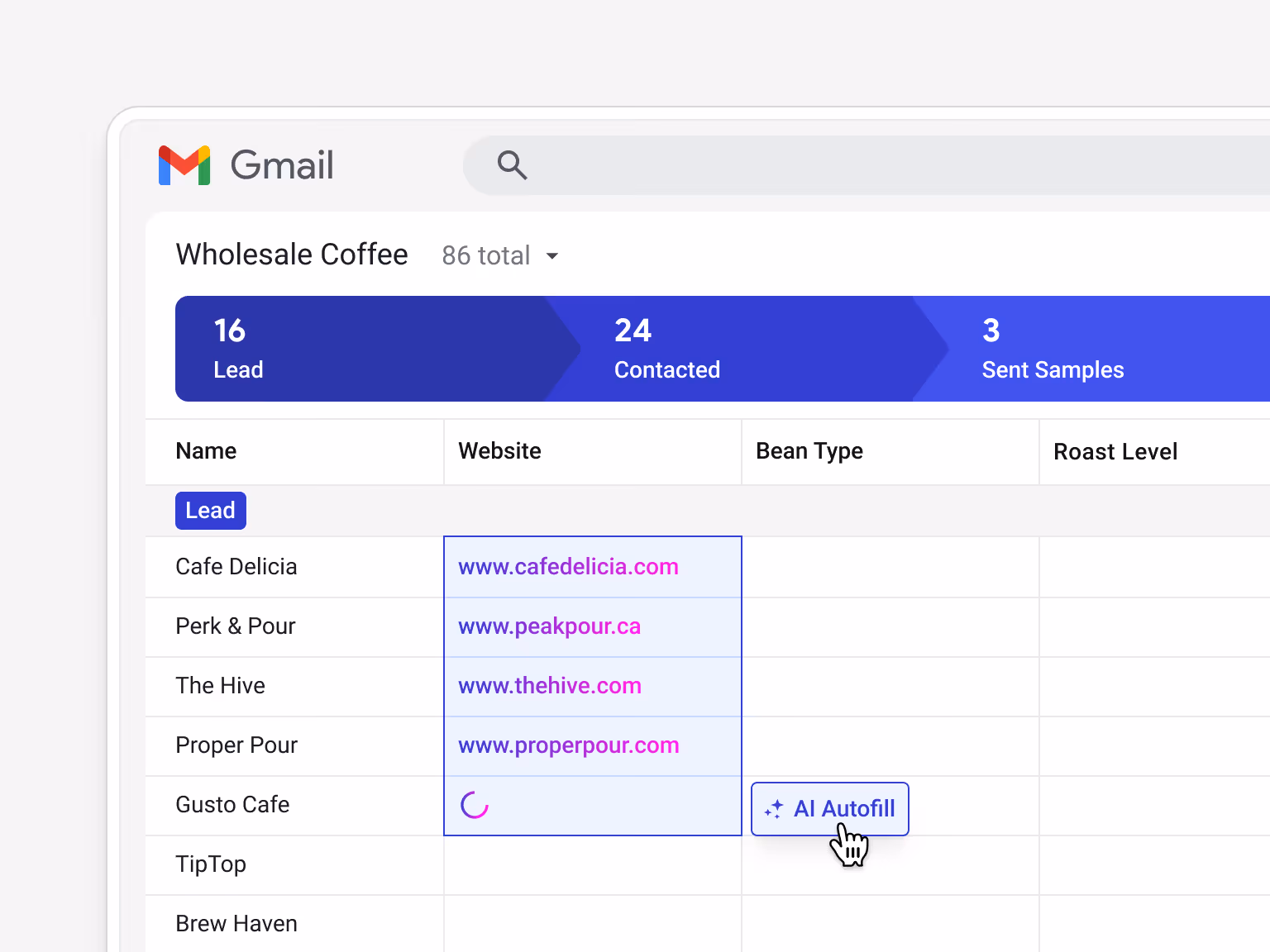Select The Hive name cell
1270x952 pixels.
[294, 686]
